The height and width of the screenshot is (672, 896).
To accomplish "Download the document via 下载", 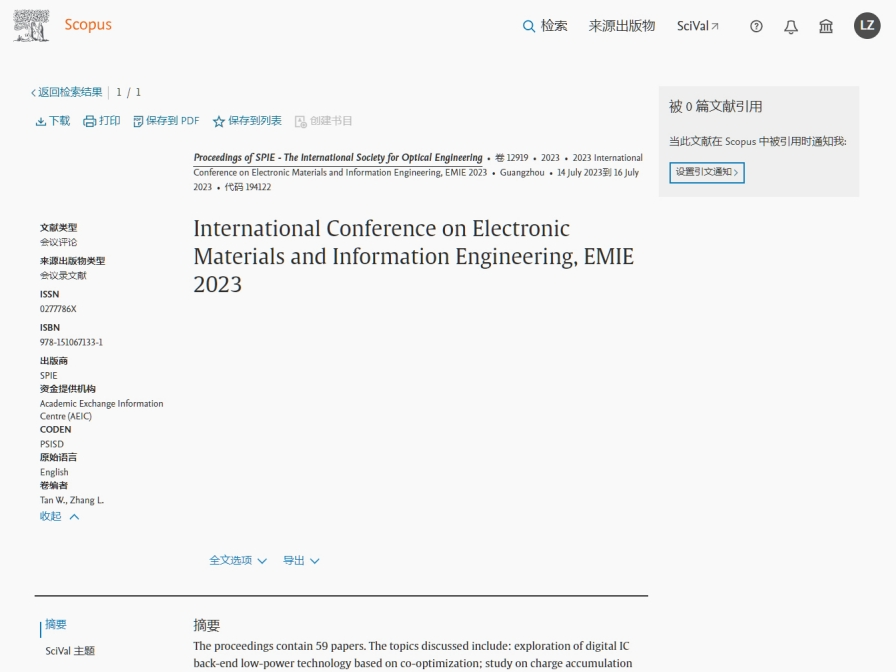I will [53, 121].
